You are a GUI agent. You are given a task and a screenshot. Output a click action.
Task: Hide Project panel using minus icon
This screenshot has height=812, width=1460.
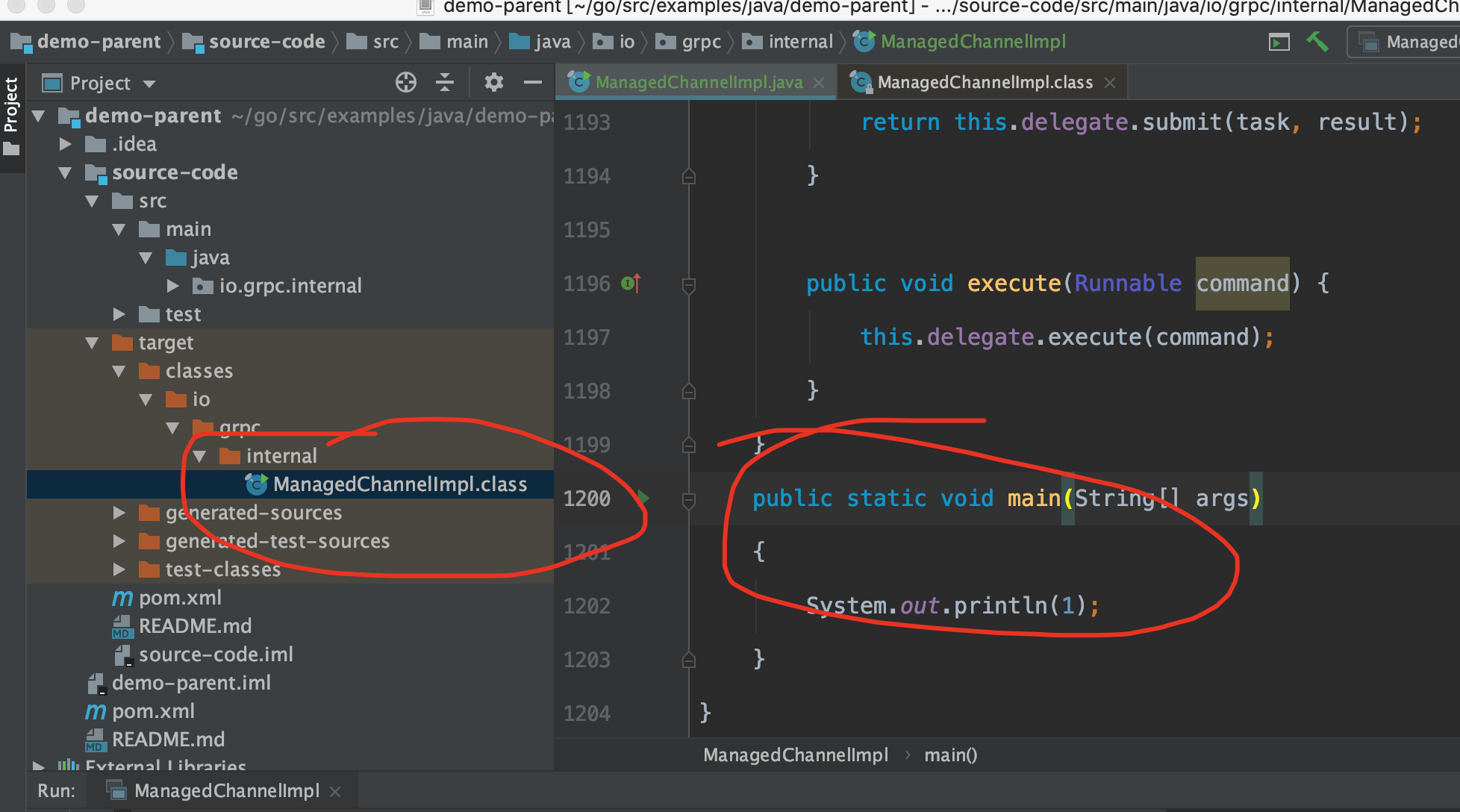click(532, 83)
